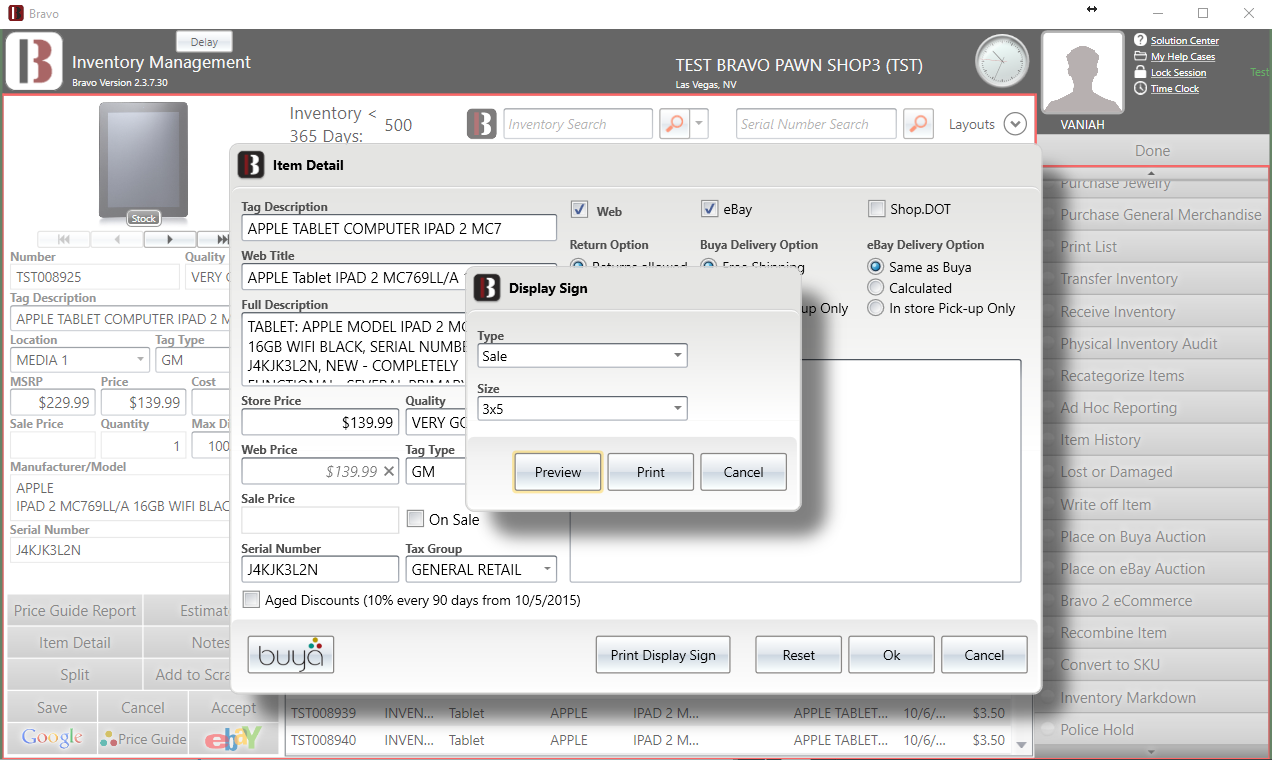
Task: Expand the Layouts chevron
Action: [1015, 124]
